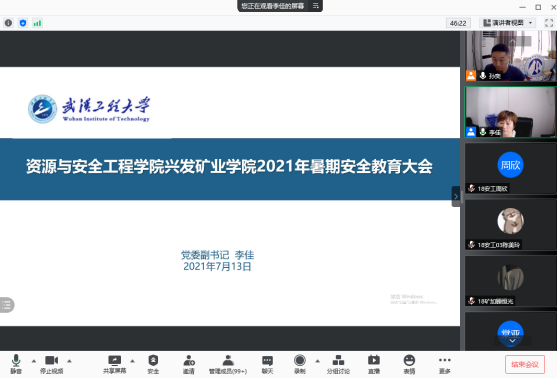
Task: Start recording with the 录制 icon
Action: [x=300, y=364]
